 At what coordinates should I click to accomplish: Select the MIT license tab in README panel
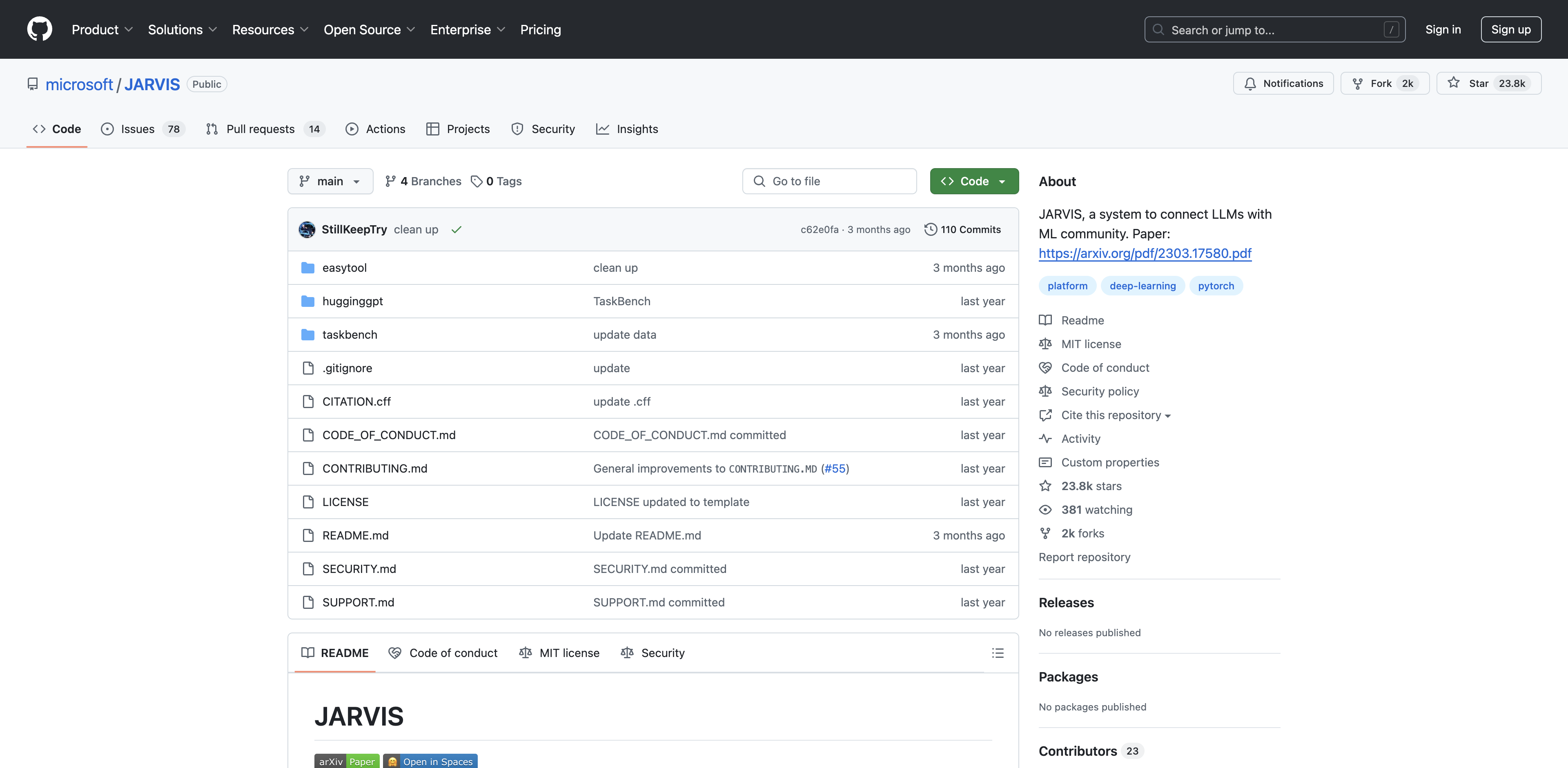point(559,653)
